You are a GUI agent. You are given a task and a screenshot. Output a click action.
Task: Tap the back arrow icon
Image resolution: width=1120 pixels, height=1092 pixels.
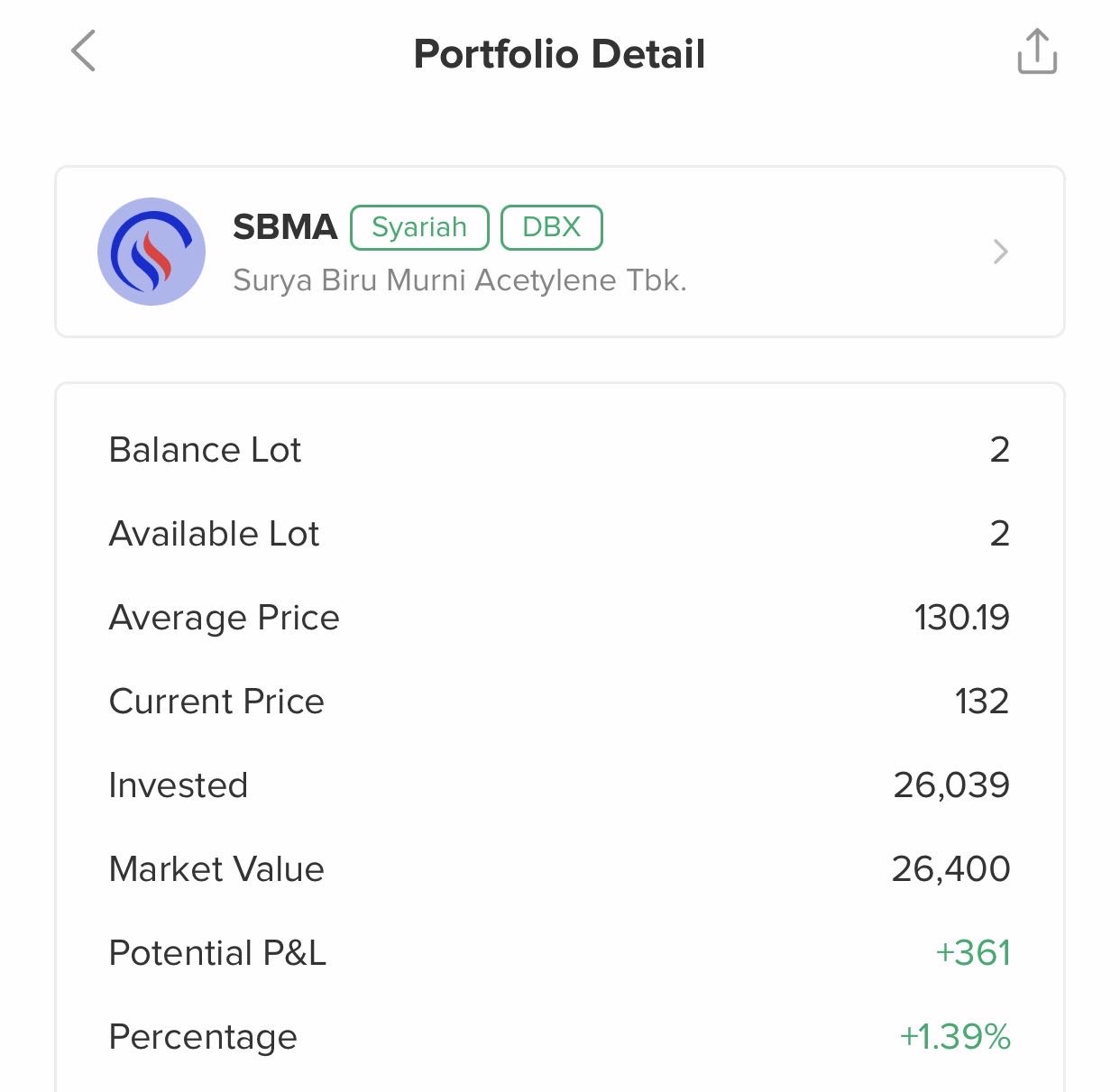tap(84, 51)
